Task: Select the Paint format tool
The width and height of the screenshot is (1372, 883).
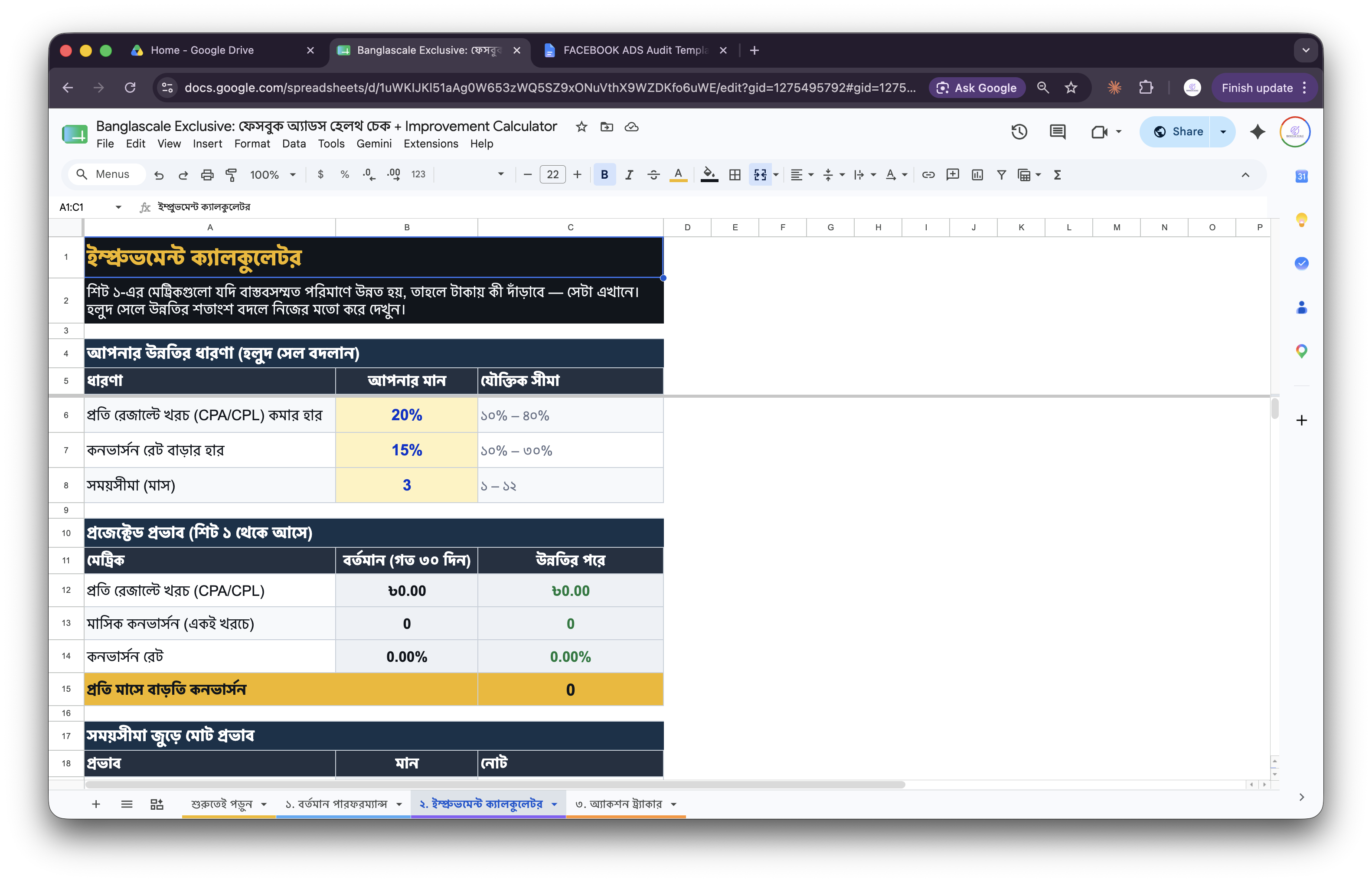Action: pyautogui.click(x=231, y=175)
